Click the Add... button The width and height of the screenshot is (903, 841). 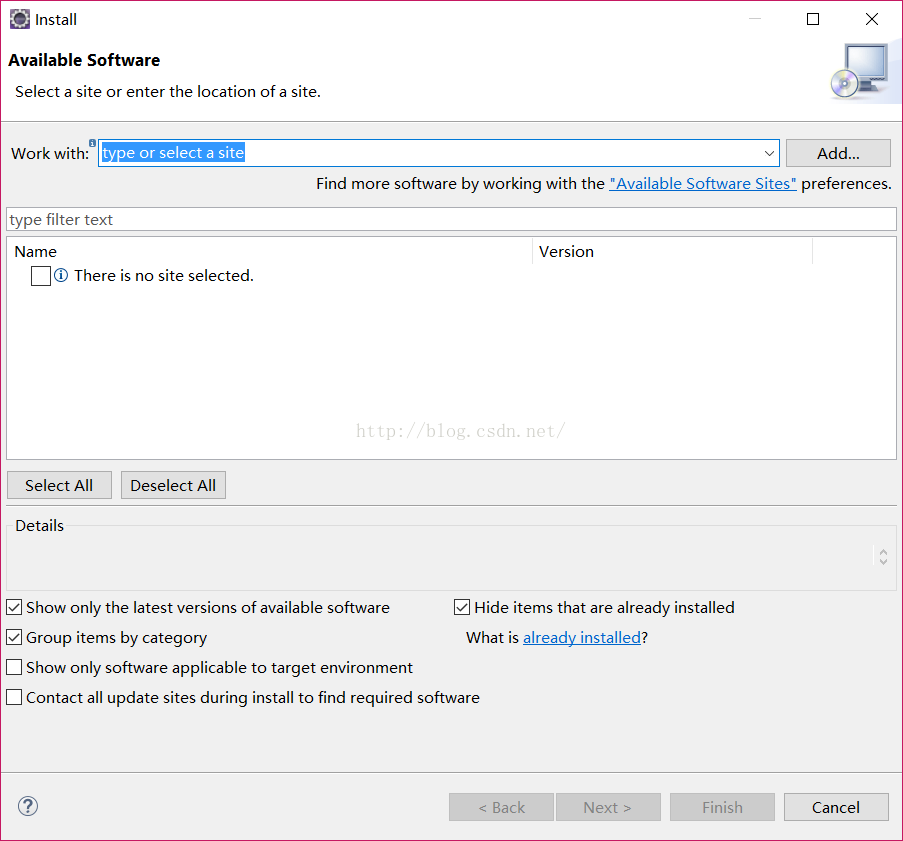point(838,153)
